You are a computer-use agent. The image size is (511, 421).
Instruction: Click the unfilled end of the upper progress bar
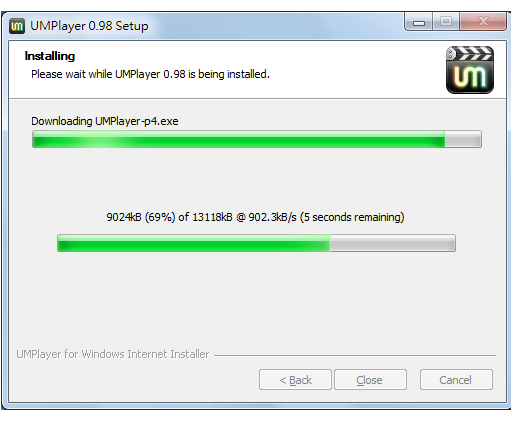pyautogui.click(x=463, y=139)
